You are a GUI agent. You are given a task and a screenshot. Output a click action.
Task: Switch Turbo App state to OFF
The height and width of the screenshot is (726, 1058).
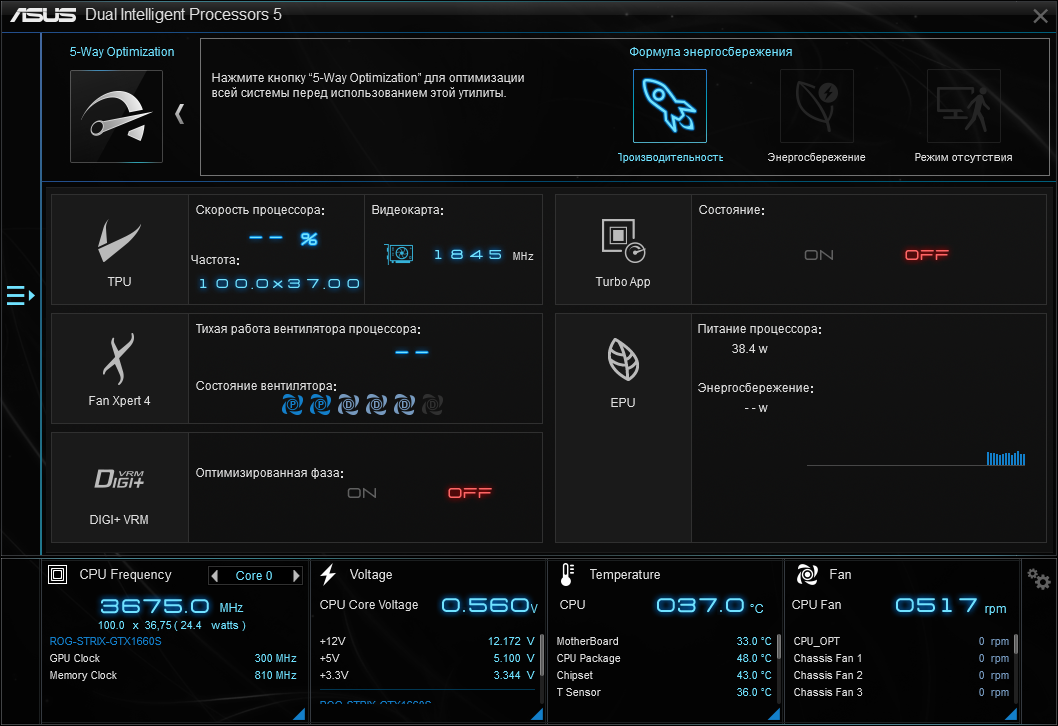tap(926, 254)
